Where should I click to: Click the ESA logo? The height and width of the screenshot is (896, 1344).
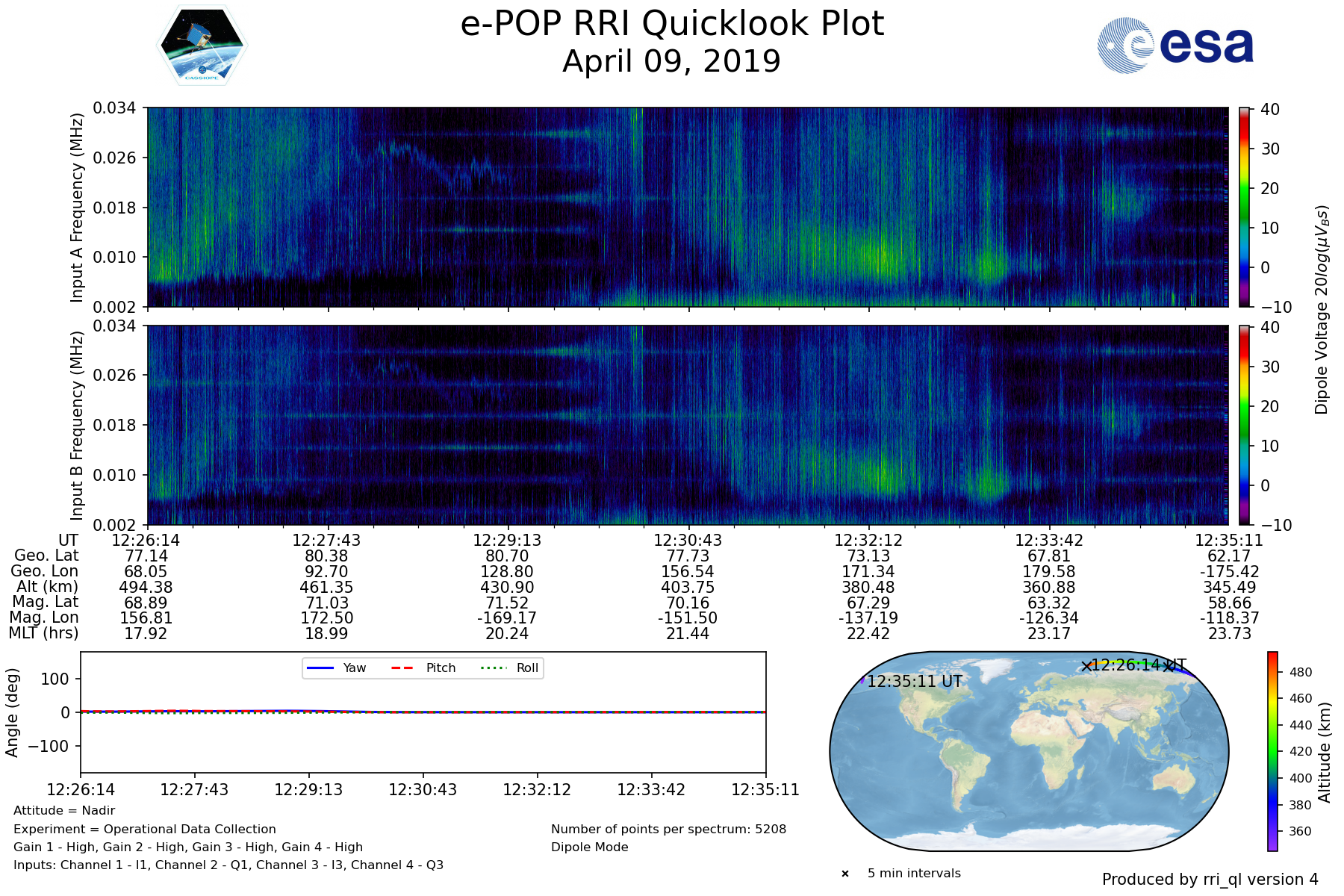pyautogui.click(x=1175, y=46)
